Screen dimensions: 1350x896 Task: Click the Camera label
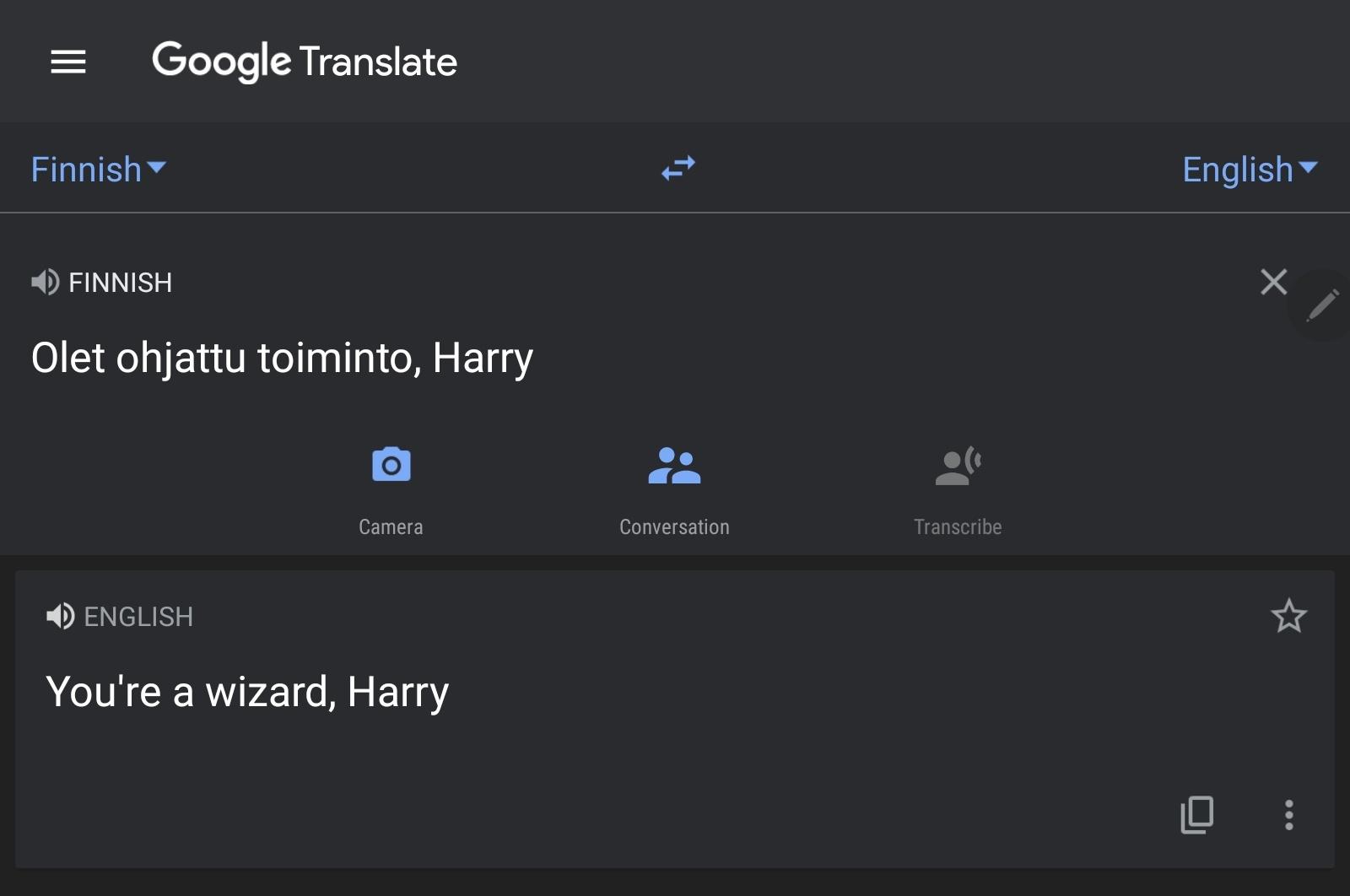pyautogui.click(x=391, y=527)
